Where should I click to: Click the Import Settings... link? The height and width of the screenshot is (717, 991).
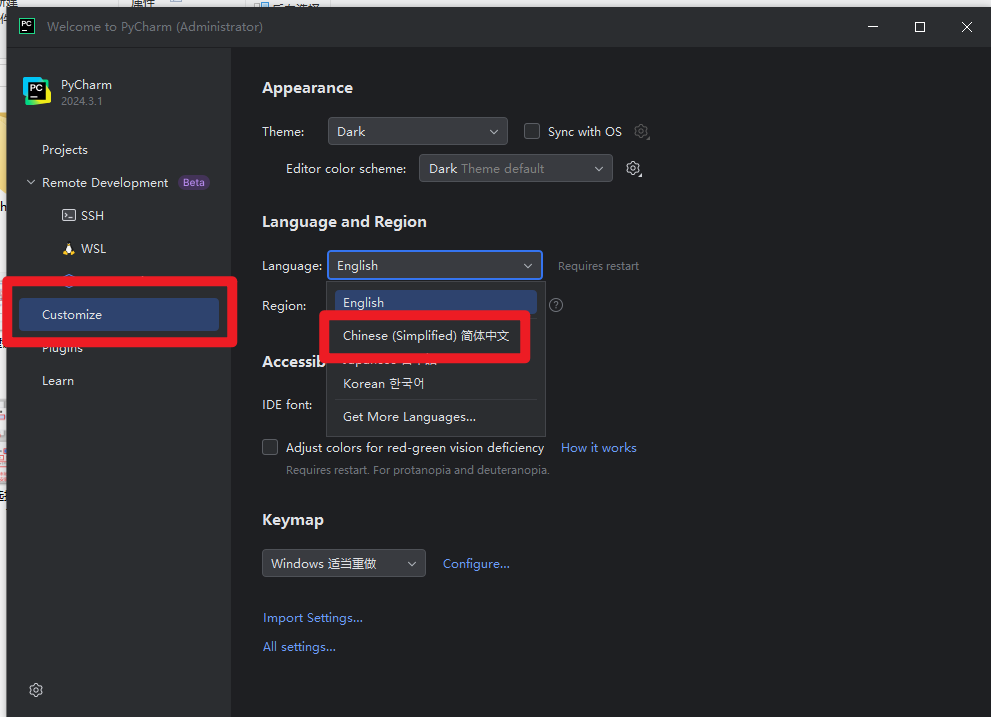tap(313, 618)
